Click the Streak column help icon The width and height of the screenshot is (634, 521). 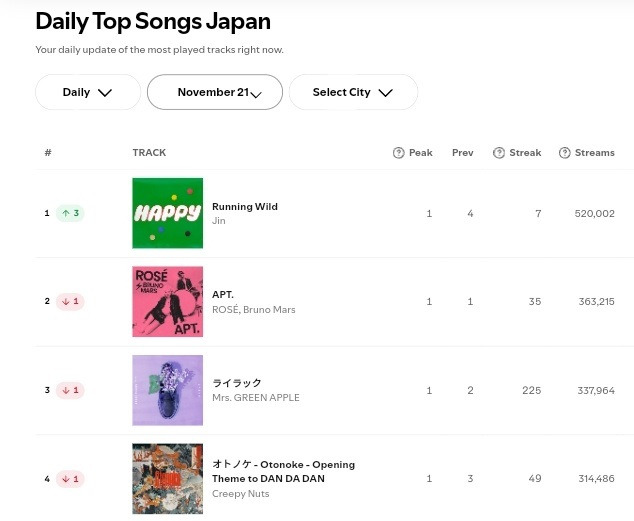(499, 153)
